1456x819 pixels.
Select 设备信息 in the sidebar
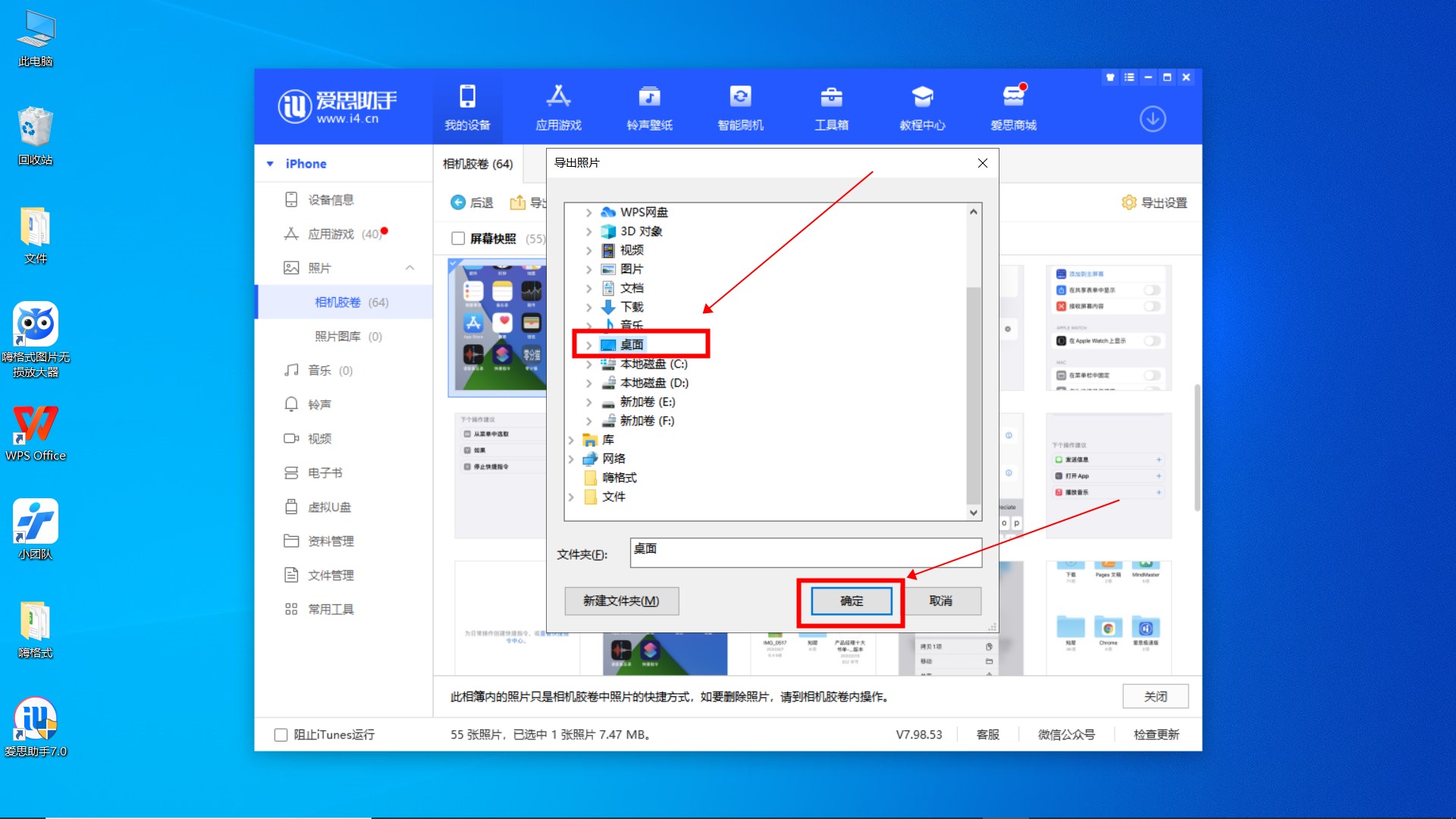(x=331, y=199)
